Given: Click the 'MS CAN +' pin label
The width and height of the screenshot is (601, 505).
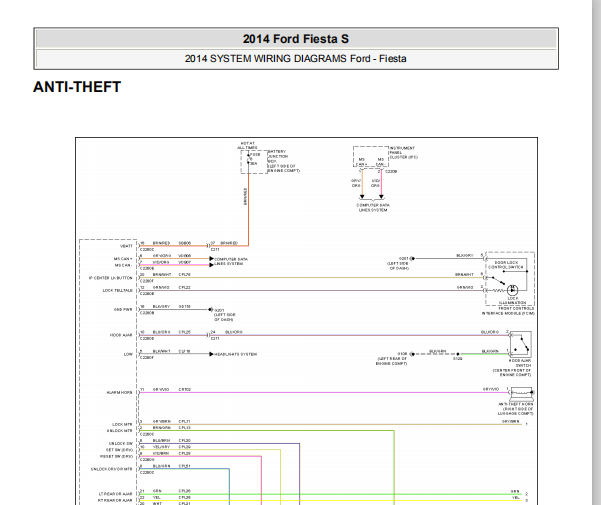Looking at the screenshot, I should click(123, 259).
